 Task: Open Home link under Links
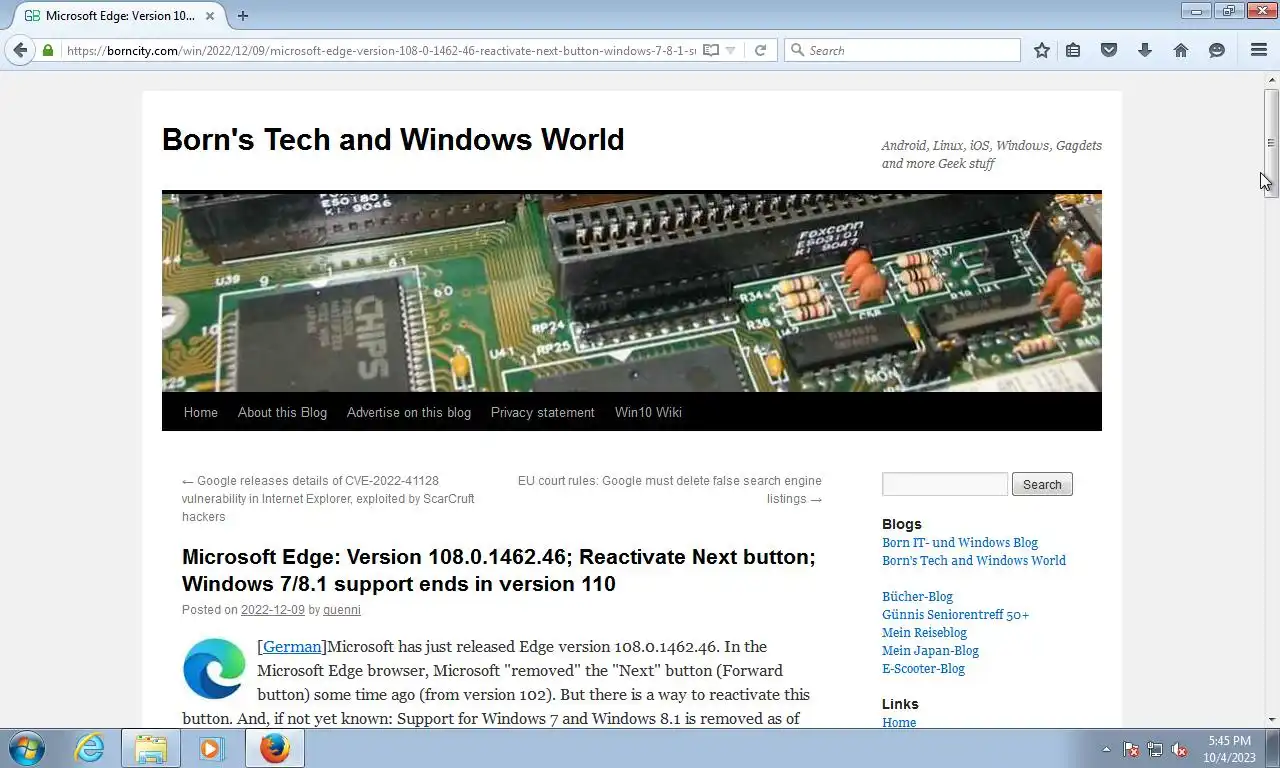[x=899, y=722]
